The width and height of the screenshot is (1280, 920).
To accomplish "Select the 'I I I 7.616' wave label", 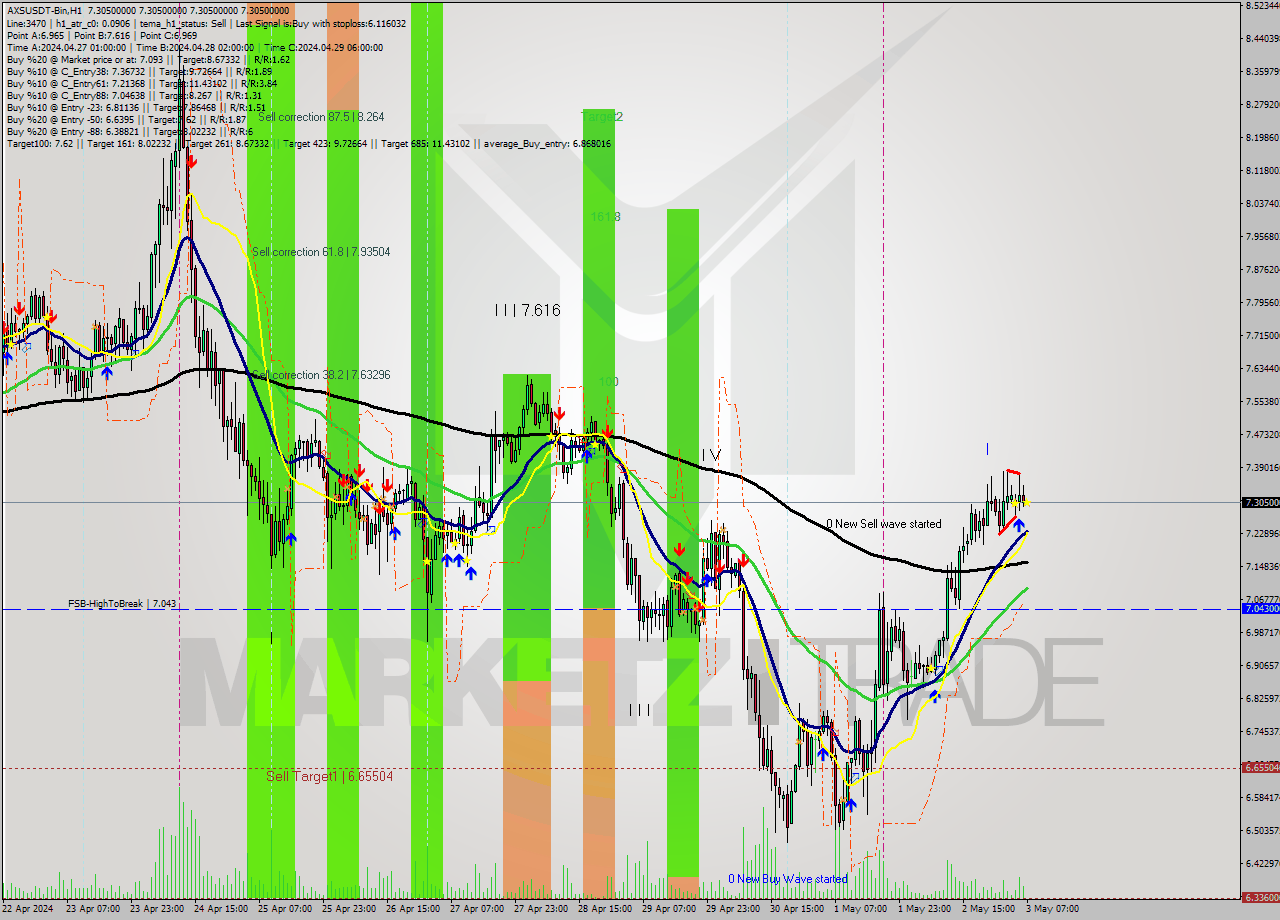I will [527, 311].
